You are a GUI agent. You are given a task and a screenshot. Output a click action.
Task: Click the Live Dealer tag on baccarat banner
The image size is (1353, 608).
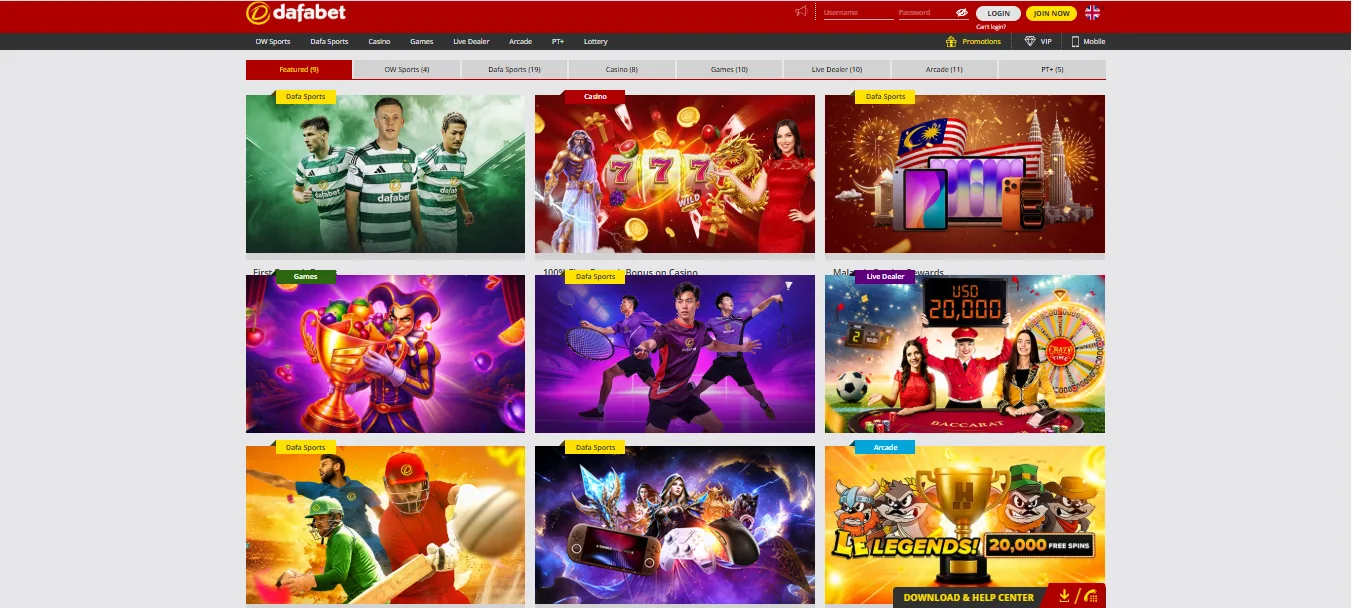(885, 277)
